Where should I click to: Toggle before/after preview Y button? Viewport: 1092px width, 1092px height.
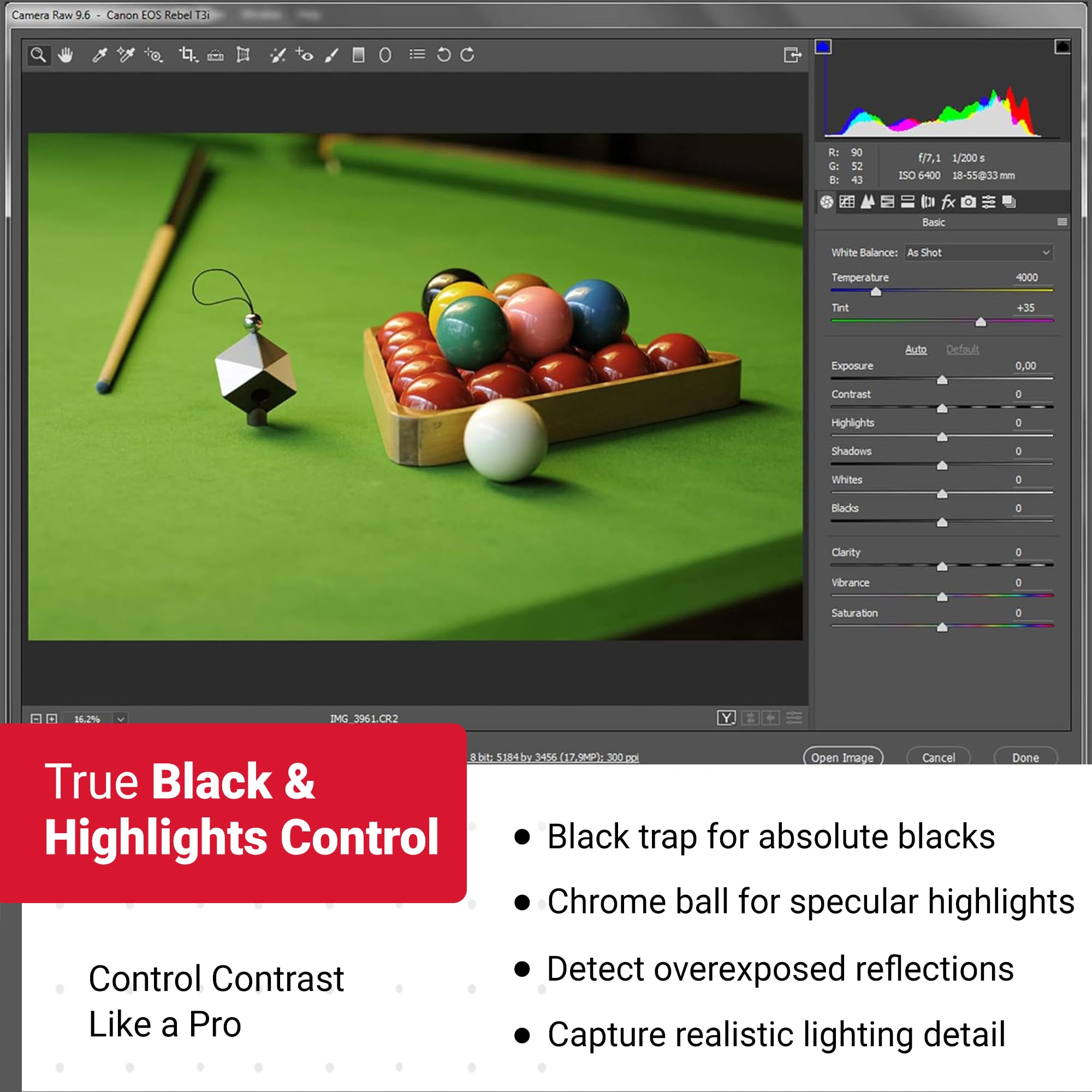(726, 718)
